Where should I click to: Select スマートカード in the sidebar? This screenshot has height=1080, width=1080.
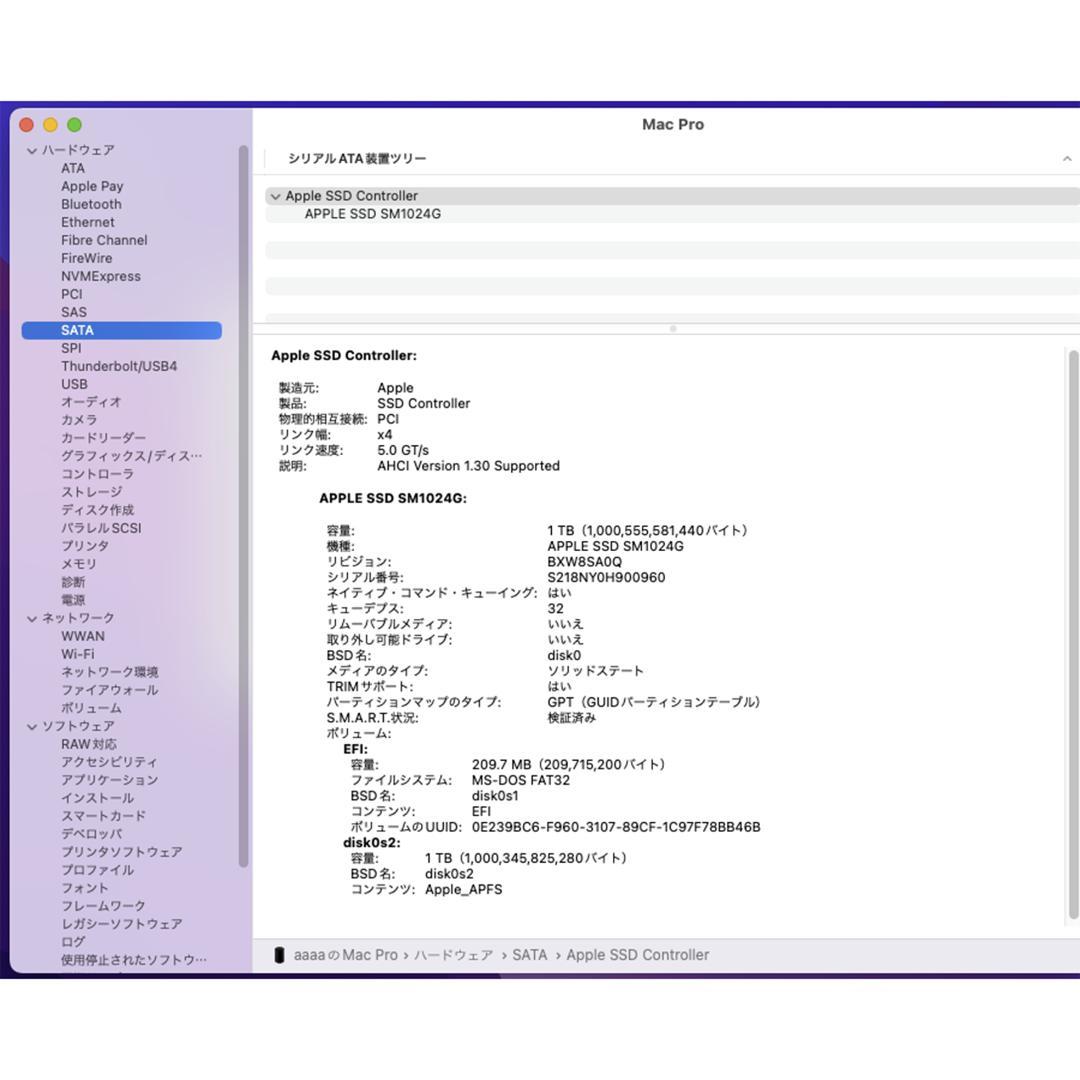[103, 816]
